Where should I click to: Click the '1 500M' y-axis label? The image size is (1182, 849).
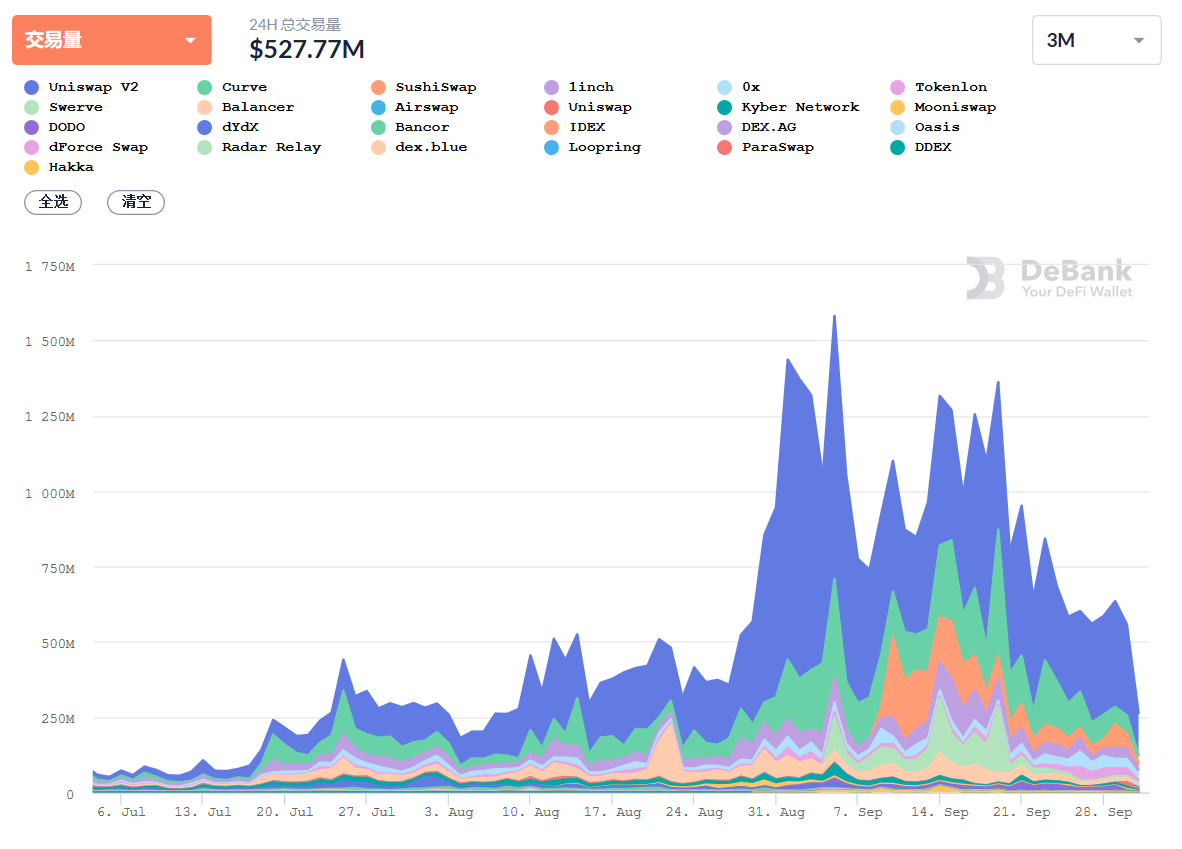(x=50, y=342)
